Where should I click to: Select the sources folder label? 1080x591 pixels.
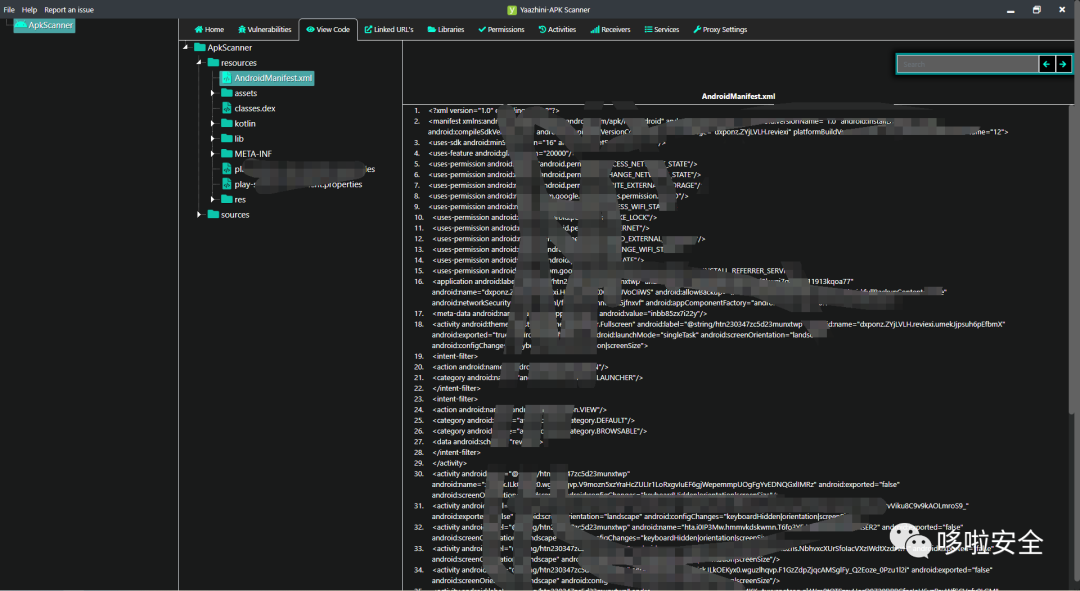[x=235, y=215]
